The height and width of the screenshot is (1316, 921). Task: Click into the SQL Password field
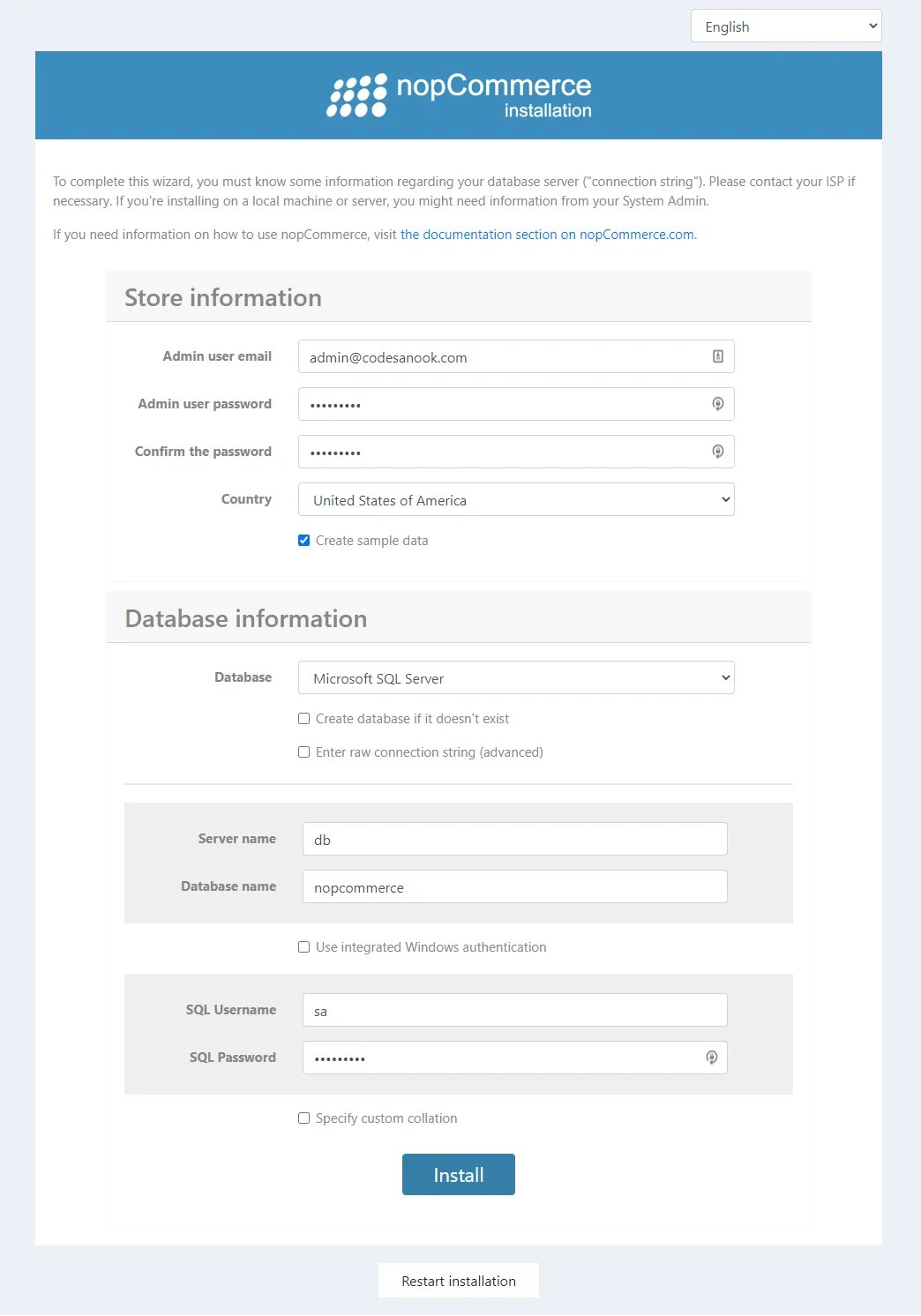click(515, 1058)
